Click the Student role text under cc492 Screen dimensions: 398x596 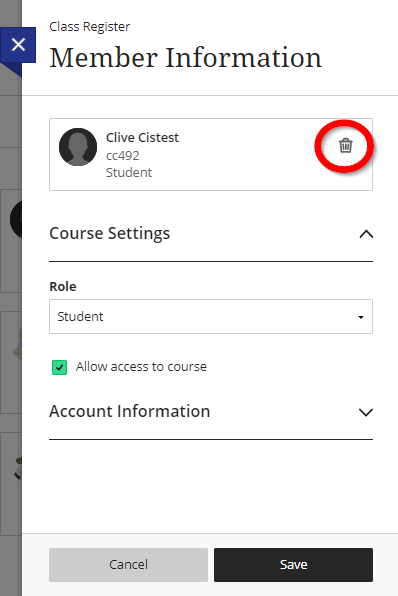point(129,173)
